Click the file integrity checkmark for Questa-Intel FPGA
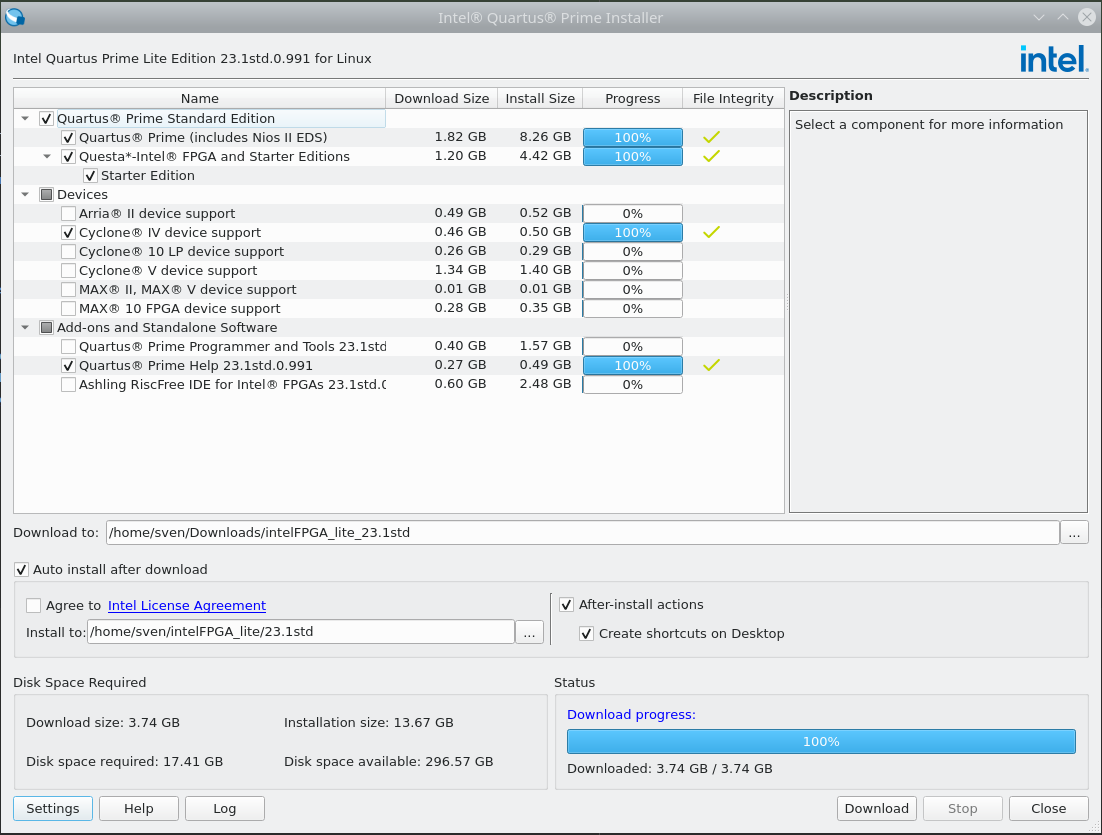Image resolution: width=1102 pixels, height=835 pixels. click(711, 156)
